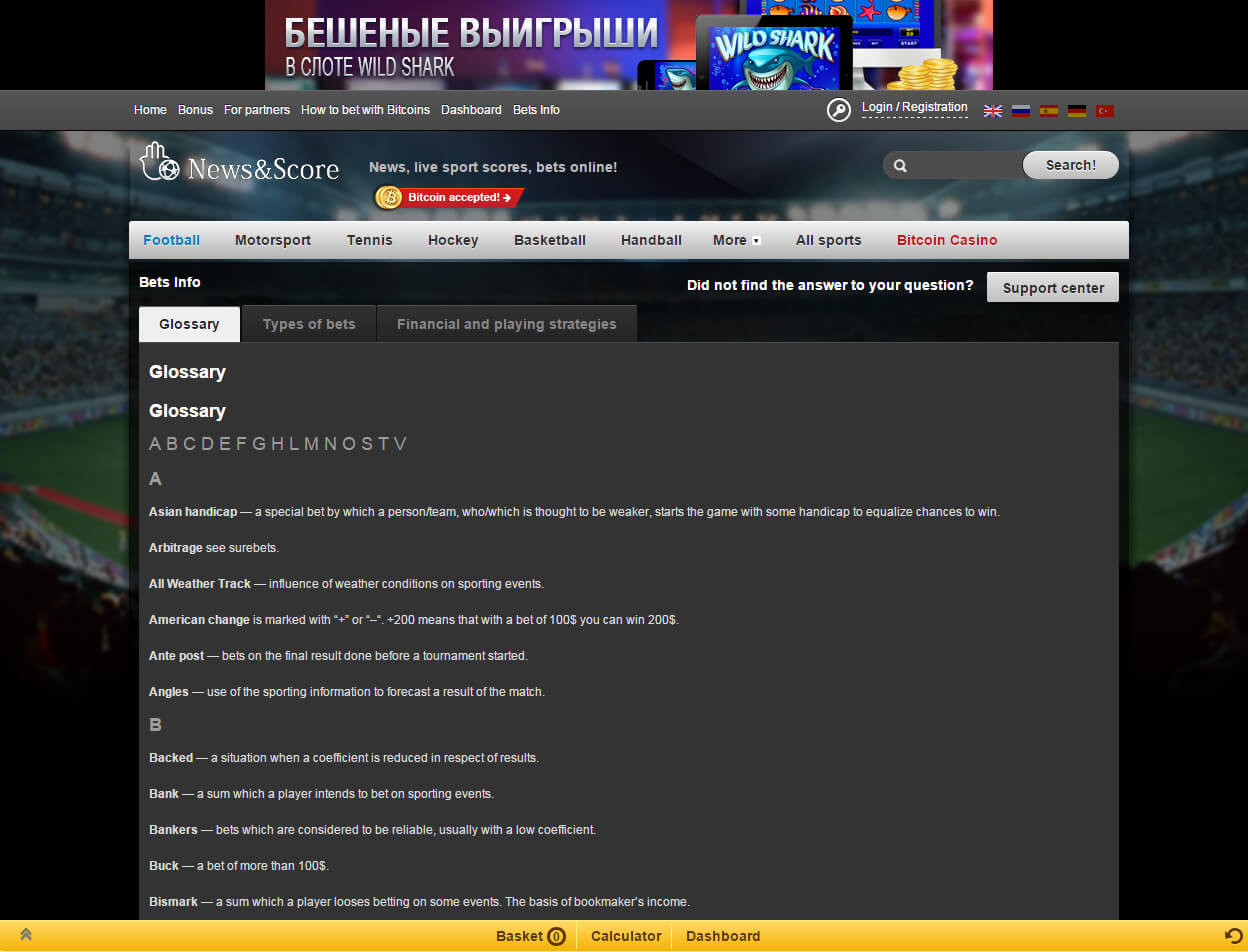
Task: Select the Spanish flag language icon
Action: point(1049,111)
